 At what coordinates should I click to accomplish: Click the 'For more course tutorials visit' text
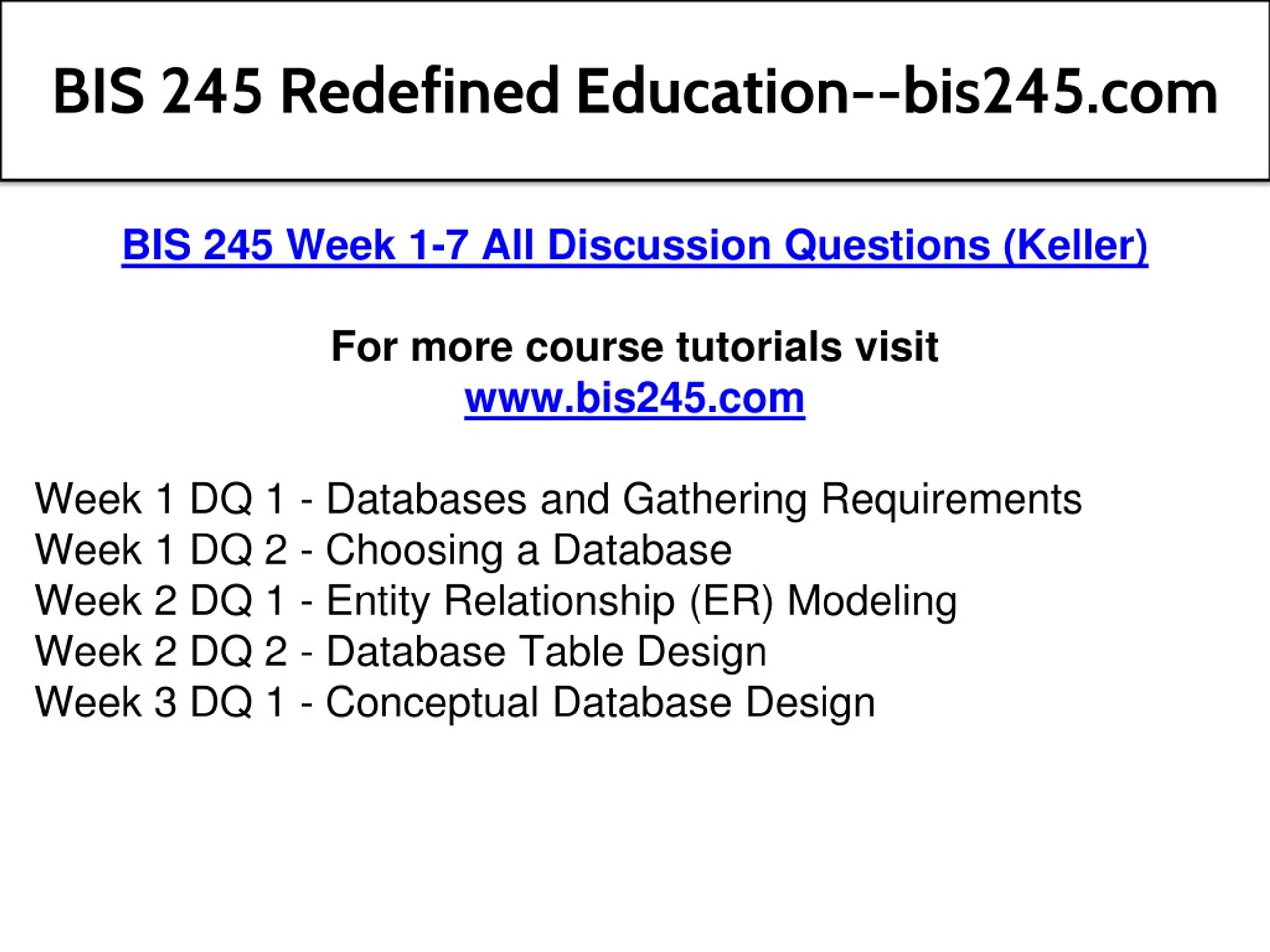(635, 346)
